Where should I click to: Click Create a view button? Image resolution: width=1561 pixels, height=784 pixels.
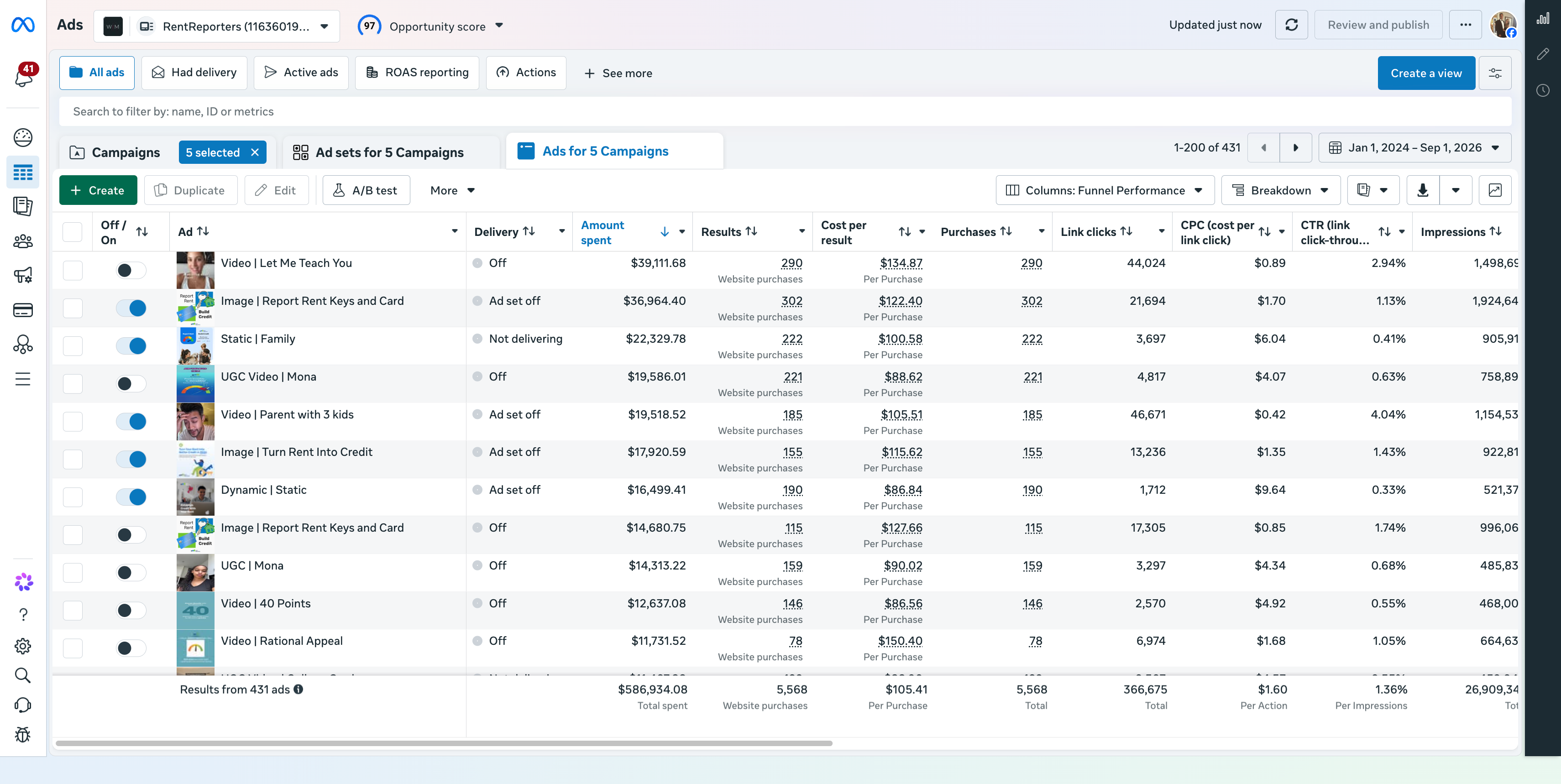(1426, 73)
